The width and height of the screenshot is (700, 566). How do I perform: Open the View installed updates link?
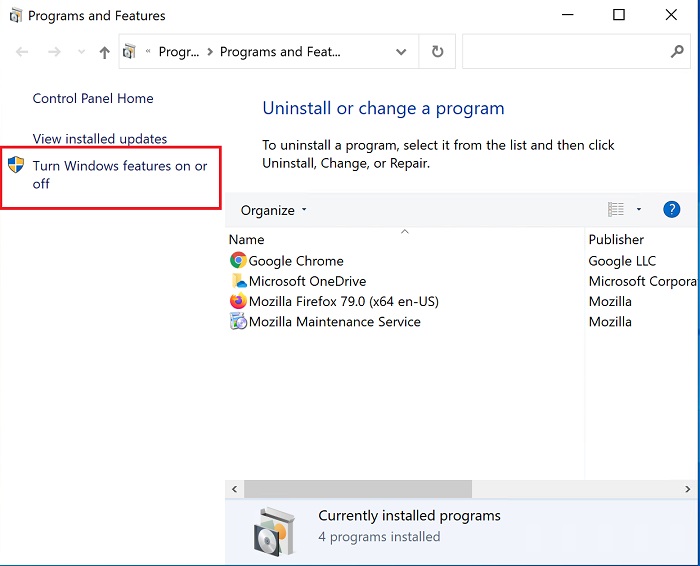coord(100,139)
